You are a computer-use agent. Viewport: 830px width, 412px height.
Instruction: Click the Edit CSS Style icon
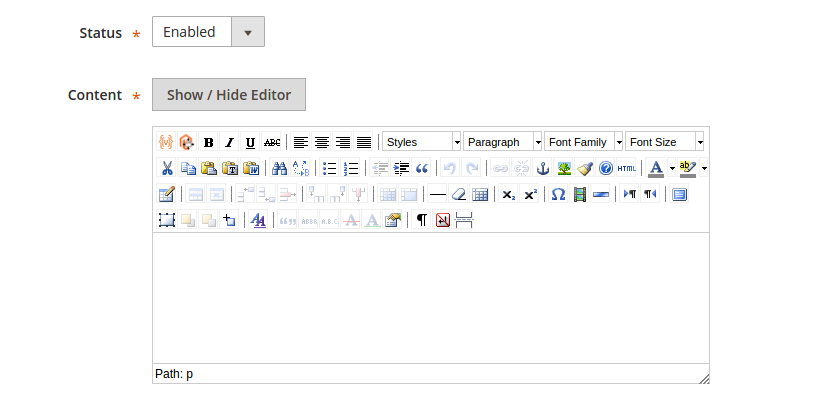(x=258, y=220)
